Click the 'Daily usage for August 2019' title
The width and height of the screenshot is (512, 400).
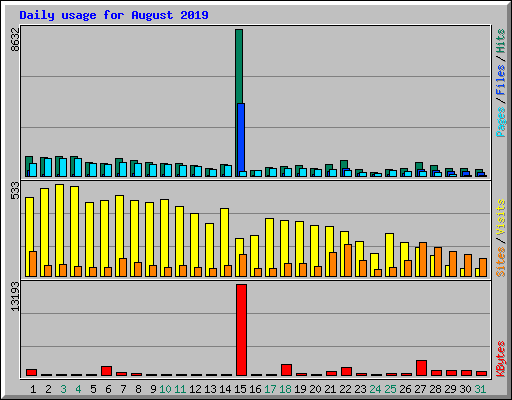tap(114, 15)
